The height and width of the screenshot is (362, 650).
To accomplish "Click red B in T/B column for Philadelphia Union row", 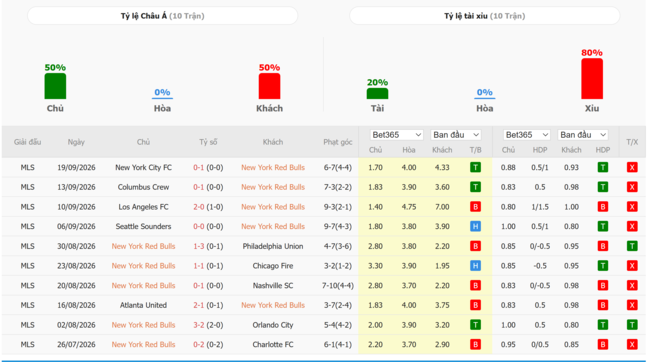I will point(475,246).
